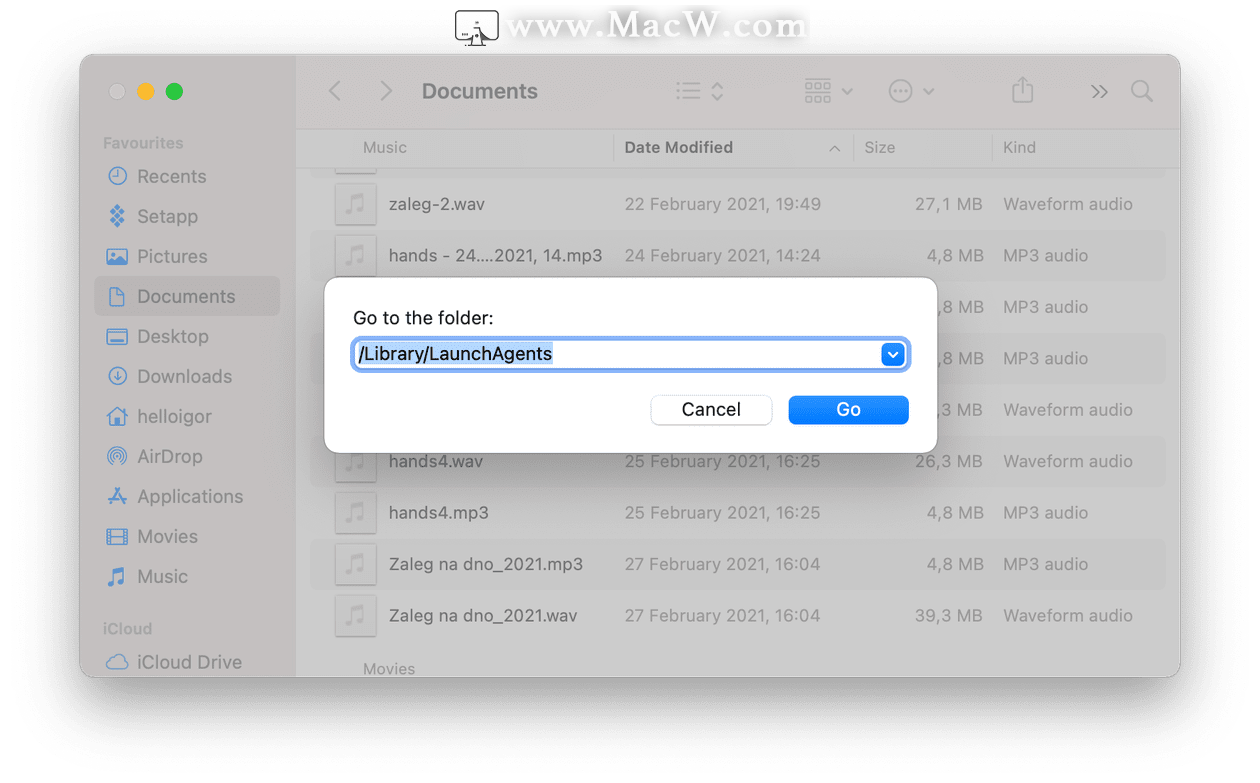Select the zaleg-2.wav file icon
The image size is (1260, 783).
click(355, 204)
